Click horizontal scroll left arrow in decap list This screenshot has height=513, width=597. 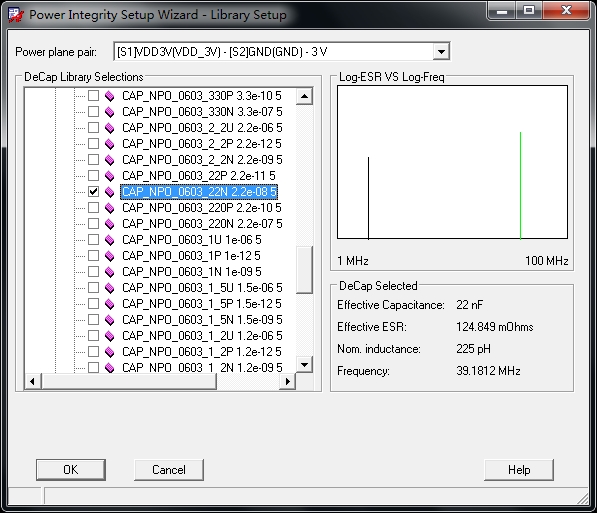pyautogui.click(x=32, y=381)
